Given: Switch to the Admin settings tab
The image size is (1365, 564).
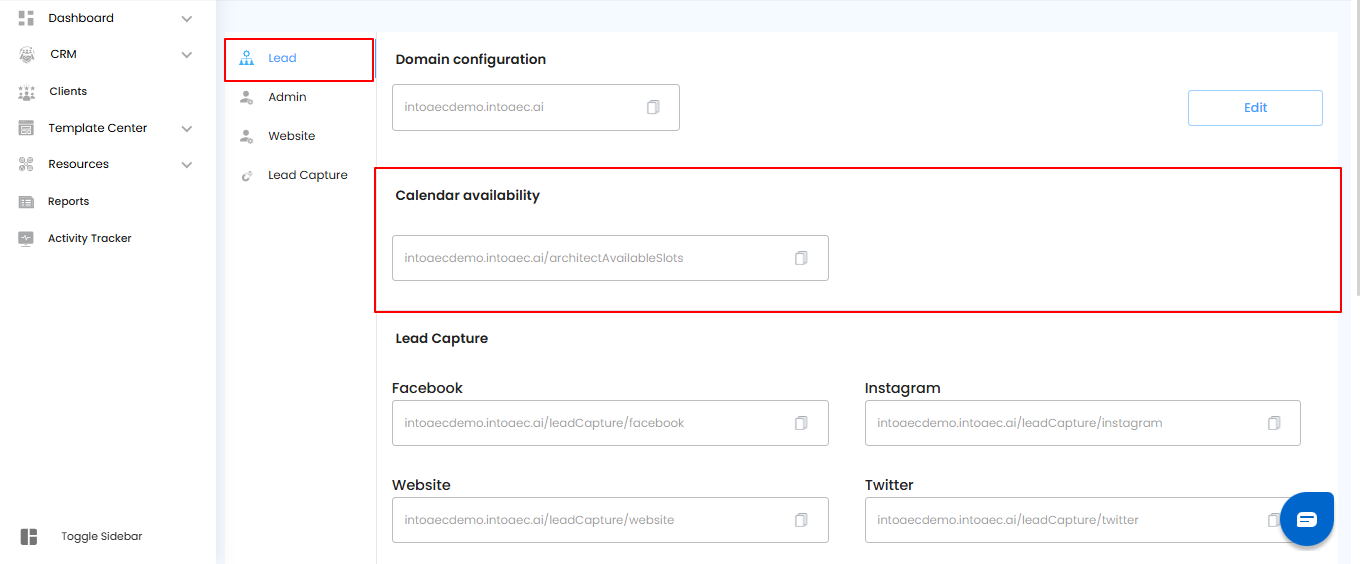Looking at the screenshot, I should click(x=287, y=97).
